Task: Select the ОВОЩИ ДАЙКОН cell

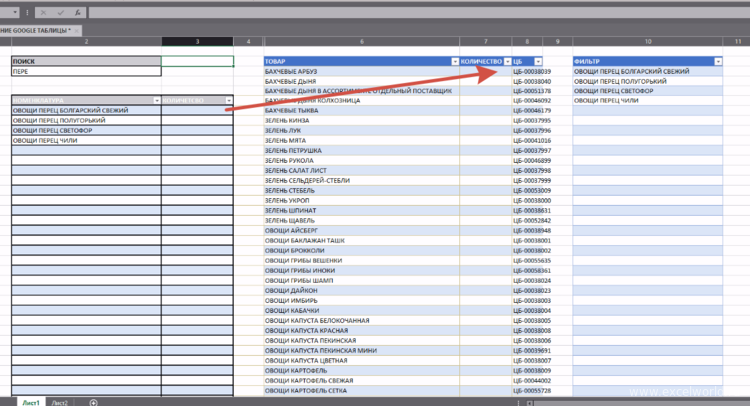Action: tap(362, 290)
